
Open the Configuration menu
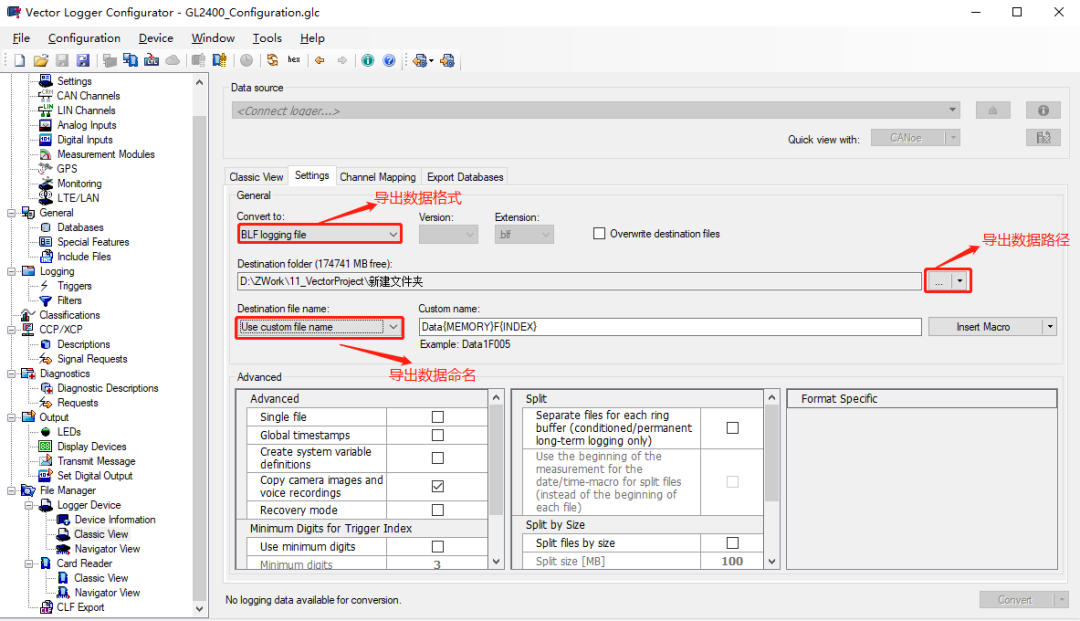(x=84, y=38)
